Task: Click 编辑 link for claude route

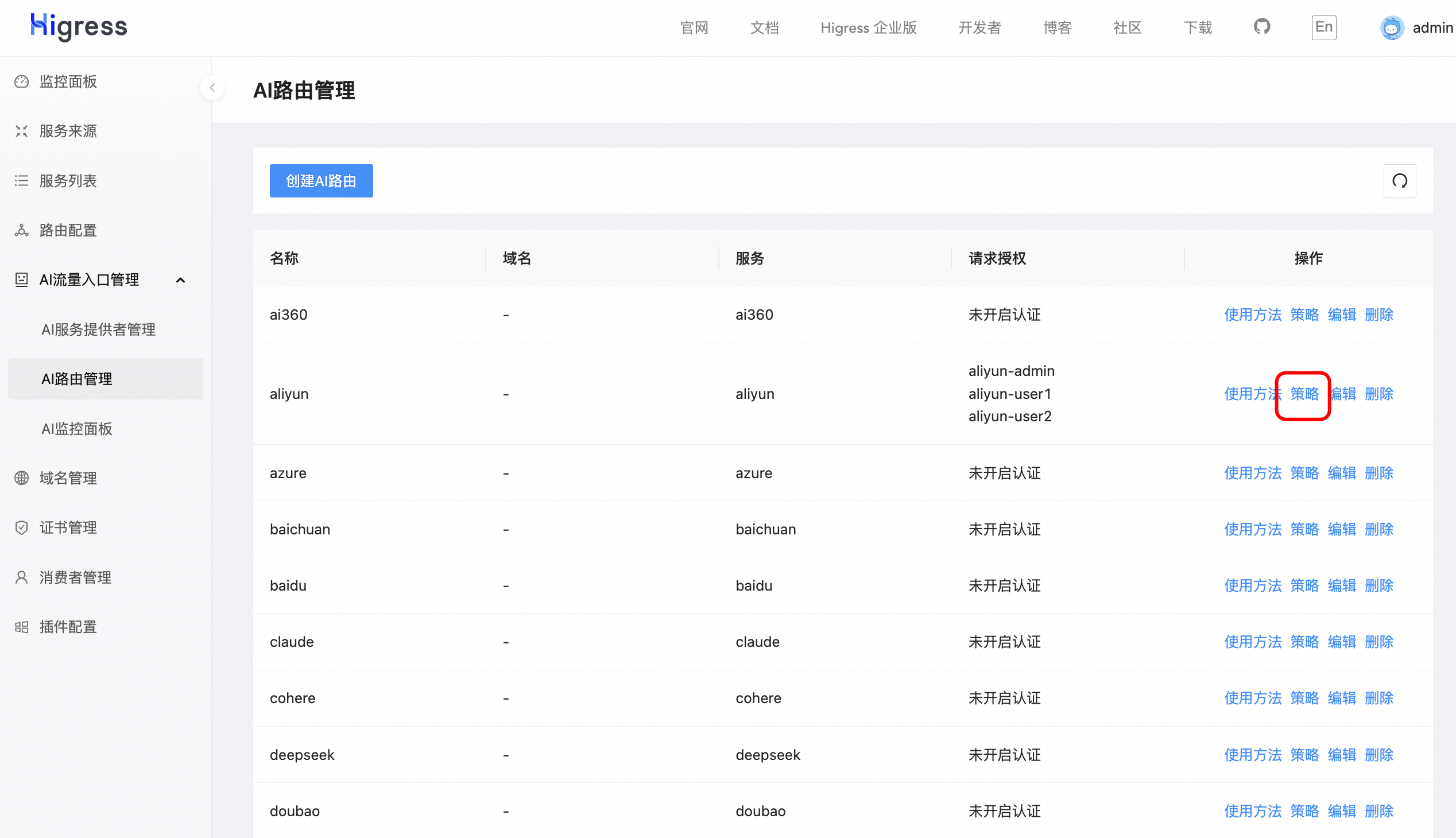Action: [x=1341, y=642]
